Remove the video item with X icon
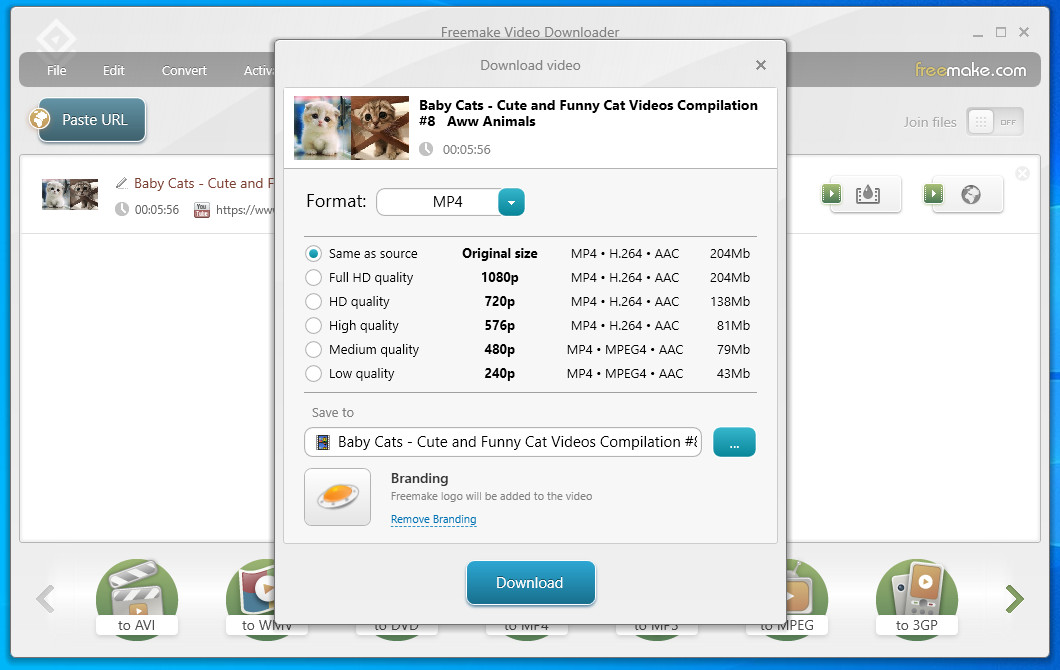The width and height of the screenshot is (1060, 670). 1022,174
